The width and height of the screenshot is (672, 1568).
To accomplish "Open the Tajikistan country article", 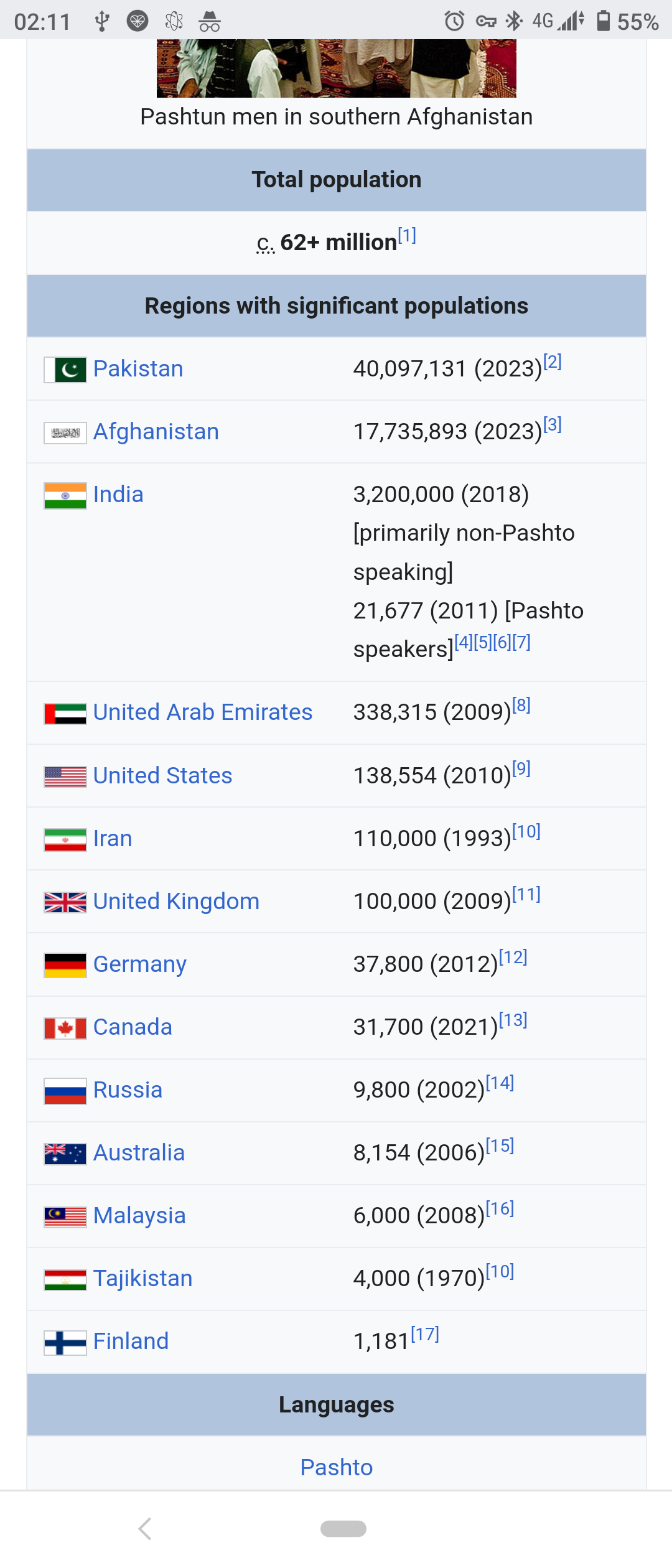I will pos(142,1278).
